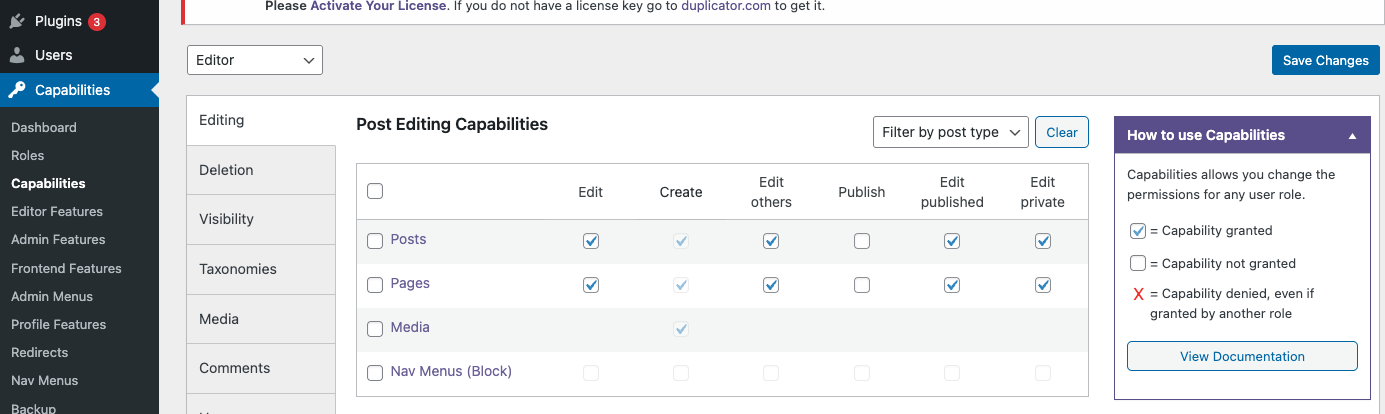Click the Users person icon in sidebar
Screen dimensions: 1385x414
(x=17, y=55)
